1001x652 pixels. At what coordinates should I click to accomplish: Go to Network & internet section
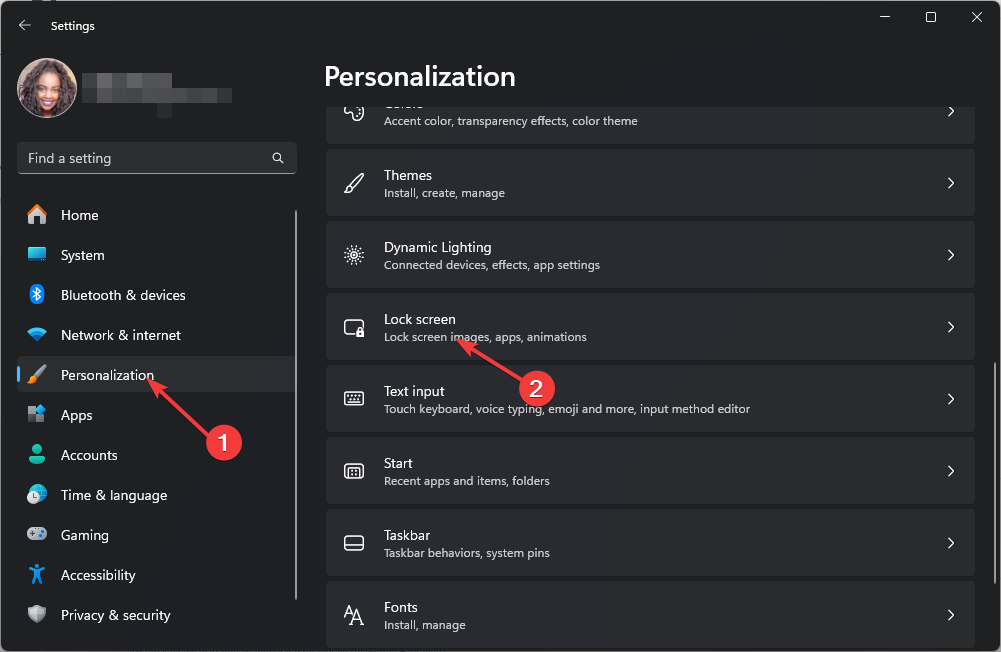pos(120,335)
